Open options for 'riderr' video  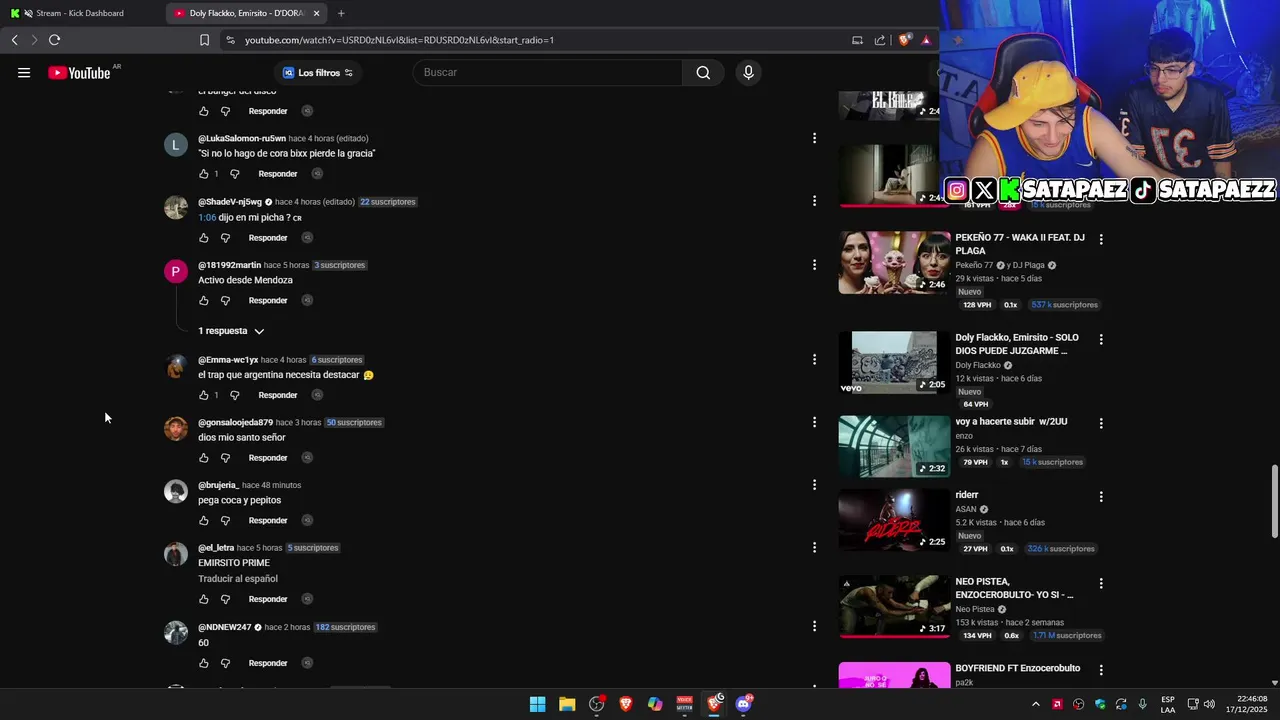[1101, 497]
